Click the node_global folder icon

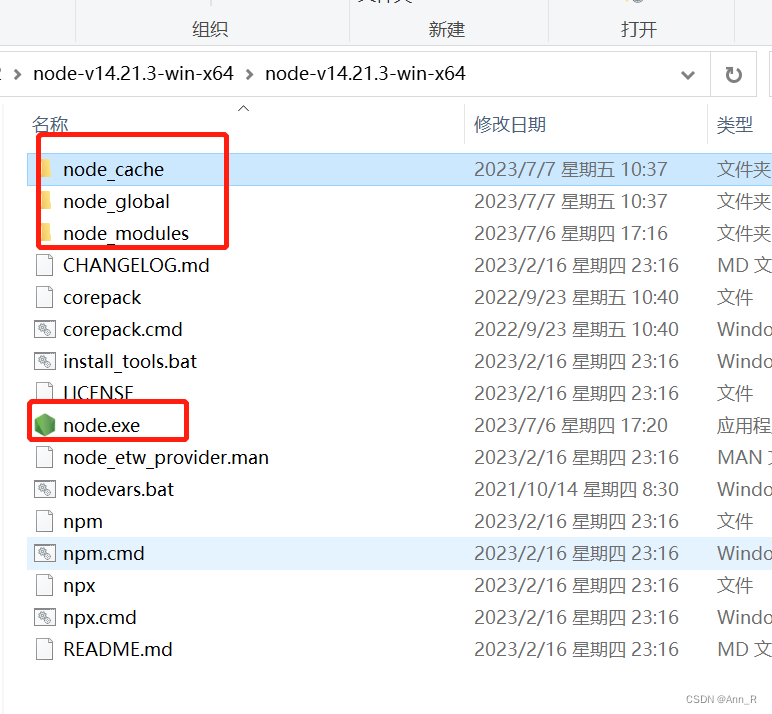pos(46,201)
